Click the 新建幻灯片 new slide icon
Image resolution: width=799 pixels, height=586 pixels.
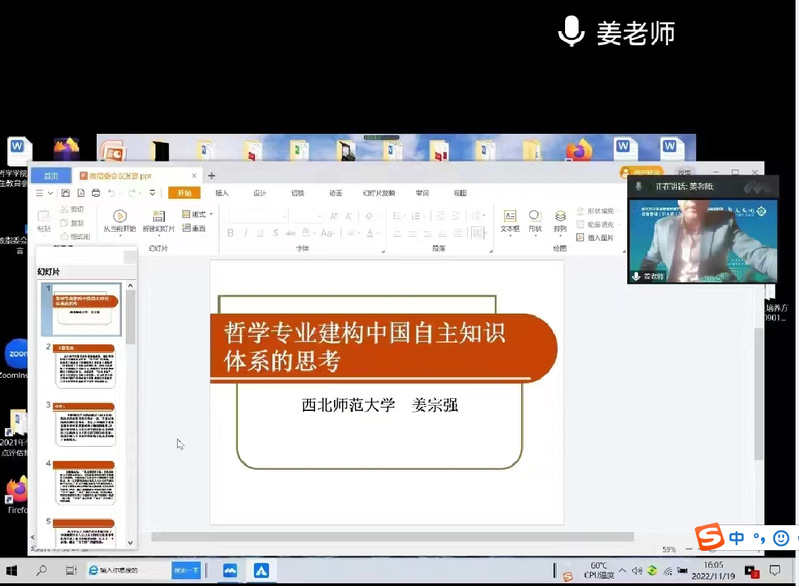tap(158, 216)
